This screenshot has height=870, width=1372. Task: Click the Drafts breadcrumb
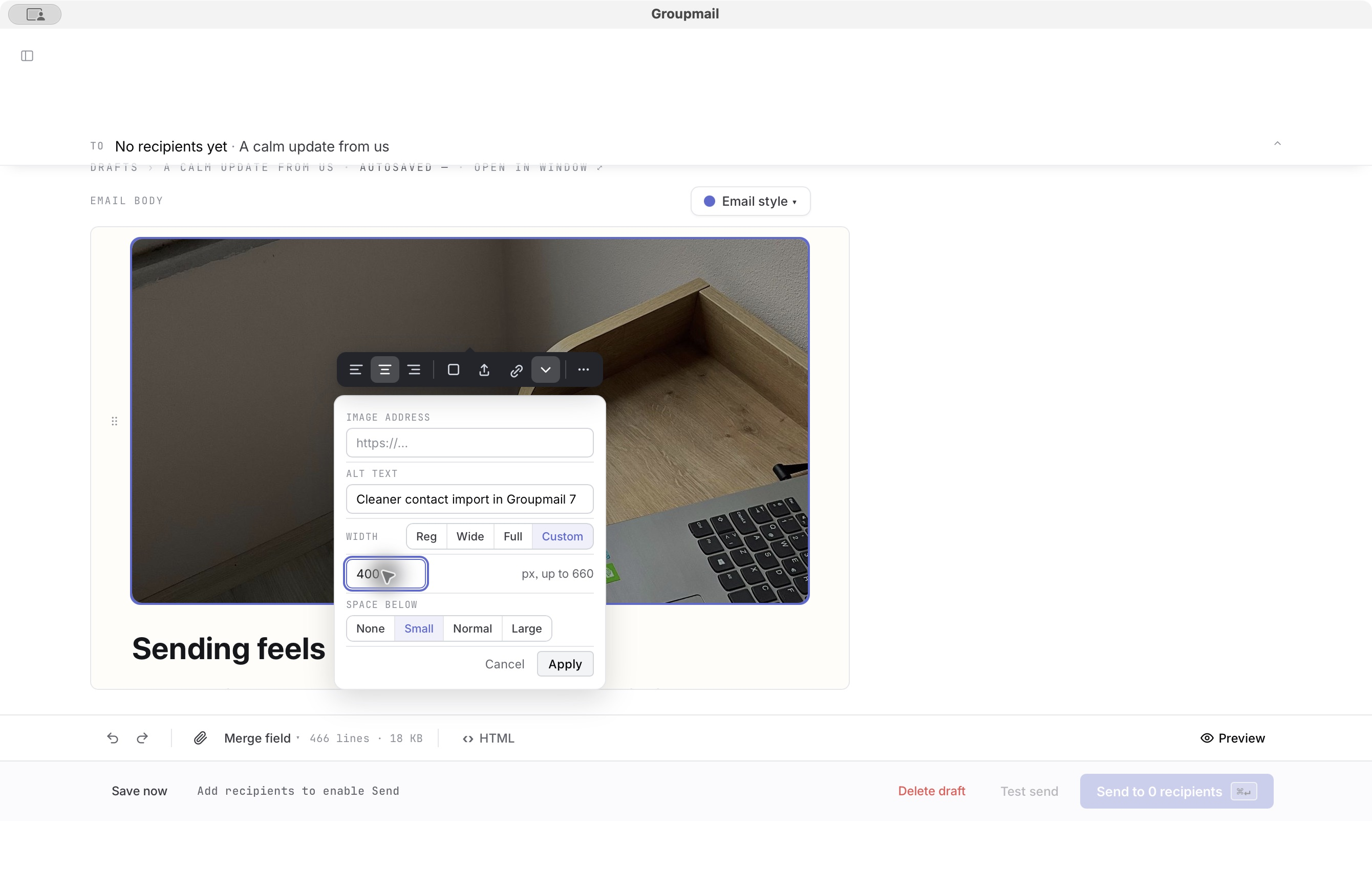tap(115, 167)
